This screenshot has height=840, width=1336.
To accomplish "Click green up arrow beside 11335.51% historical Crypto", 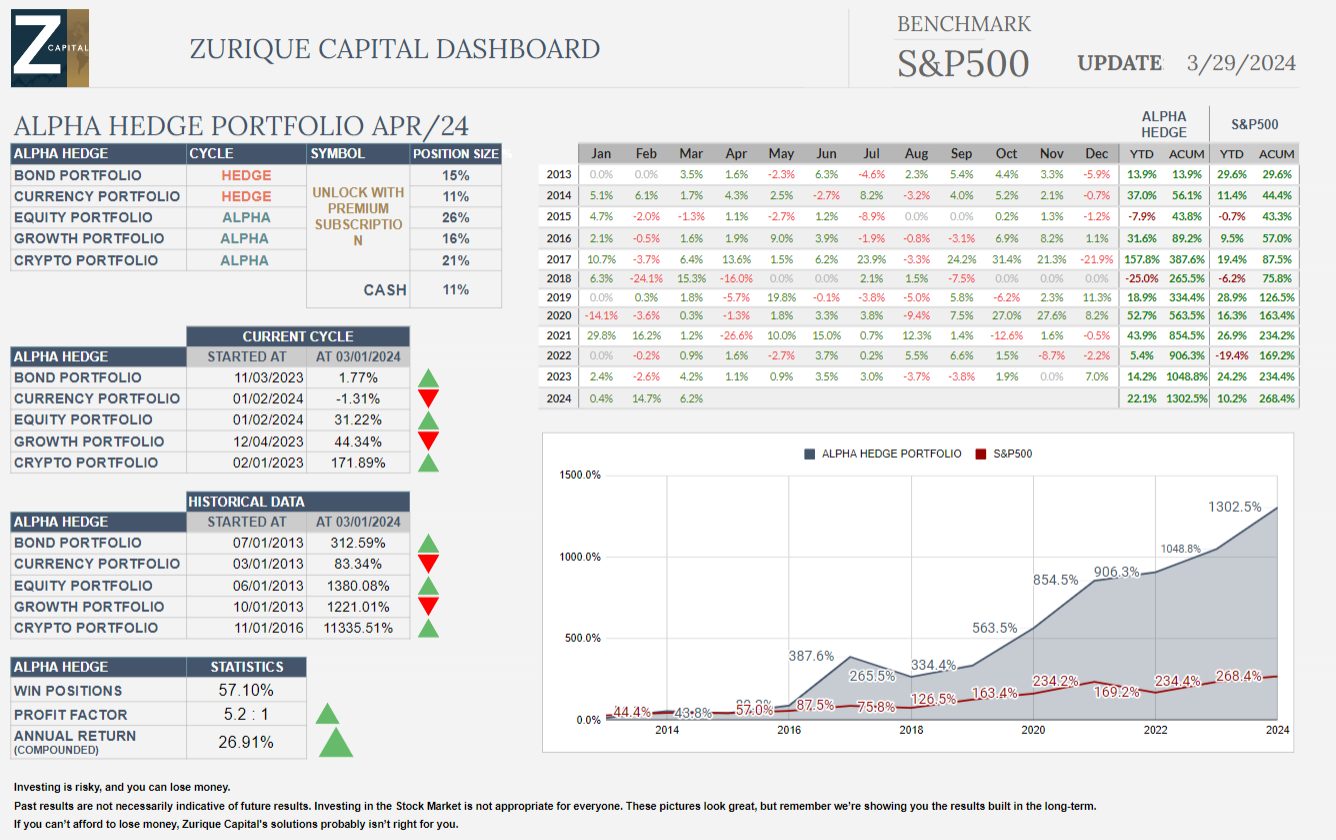I will (428, 628).
